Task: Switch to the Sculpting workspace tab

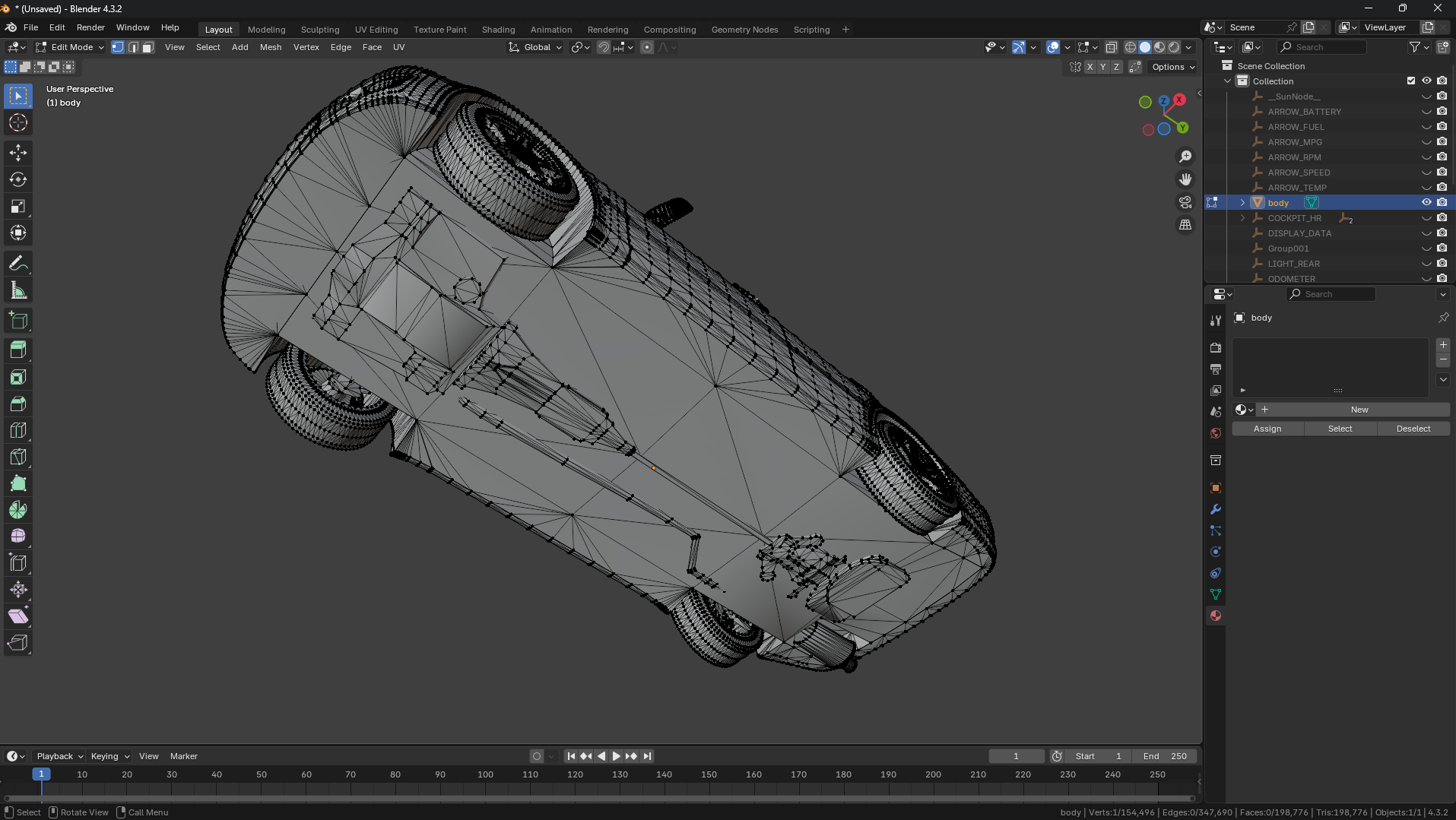Action: 319,30
